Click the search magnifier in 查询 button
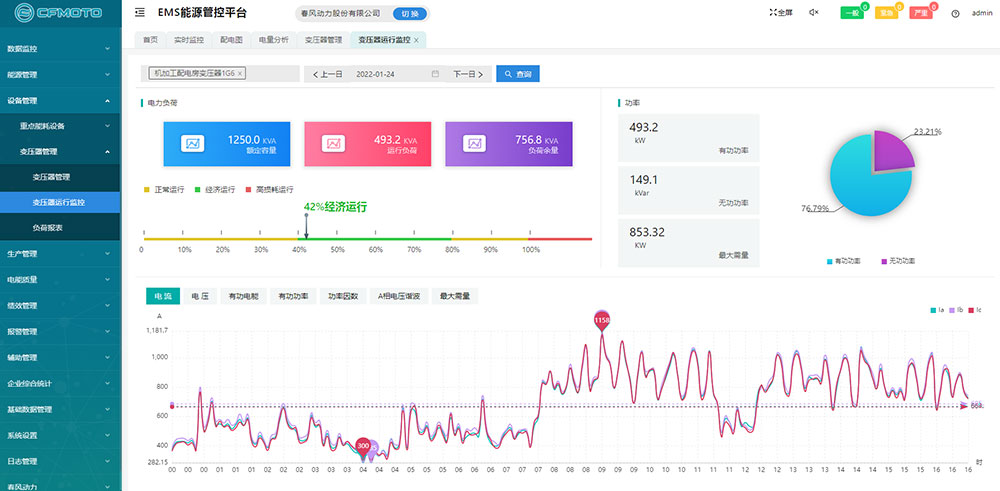The width and height of the screenshot is (1000, 491). pos(508,74)
